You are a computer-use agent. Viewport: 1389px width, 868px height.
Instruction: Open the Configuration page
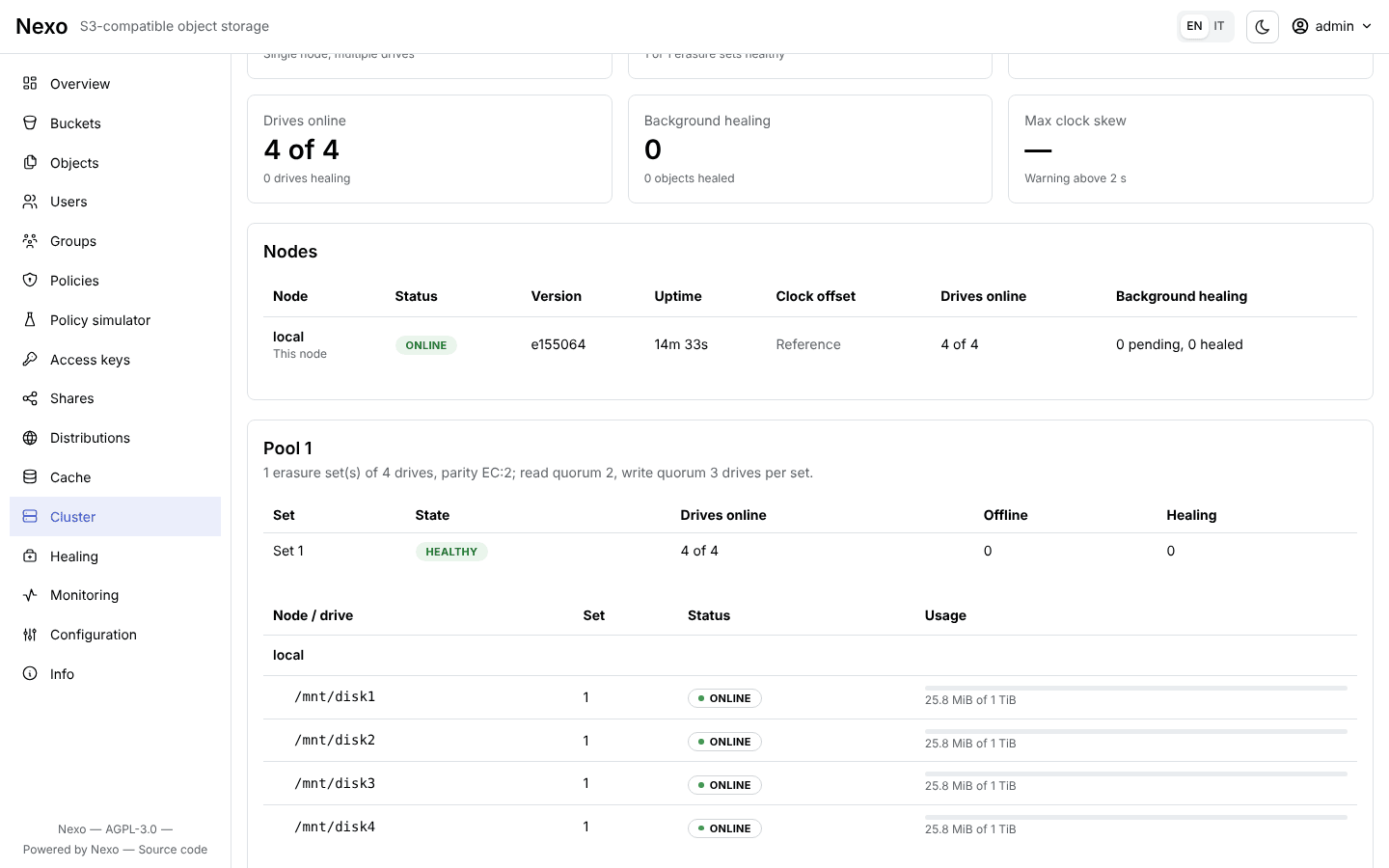click(116, 635)
